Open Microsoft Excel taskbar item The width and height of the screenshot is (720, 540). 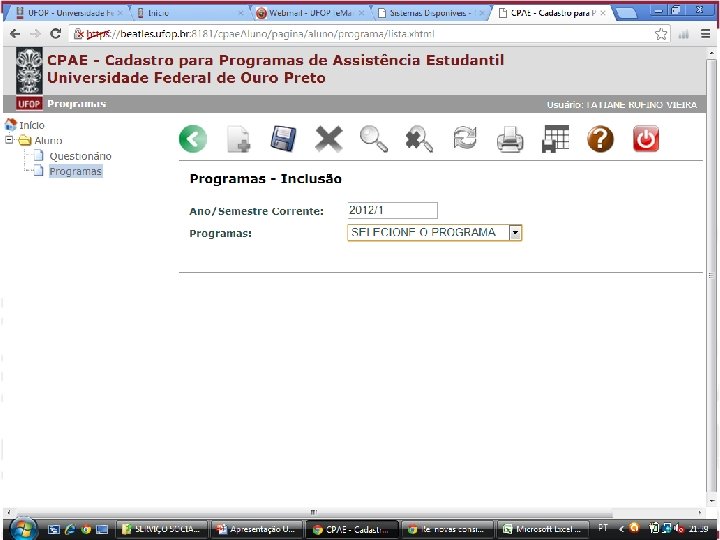pyautogui.click(x=543, y=529)
